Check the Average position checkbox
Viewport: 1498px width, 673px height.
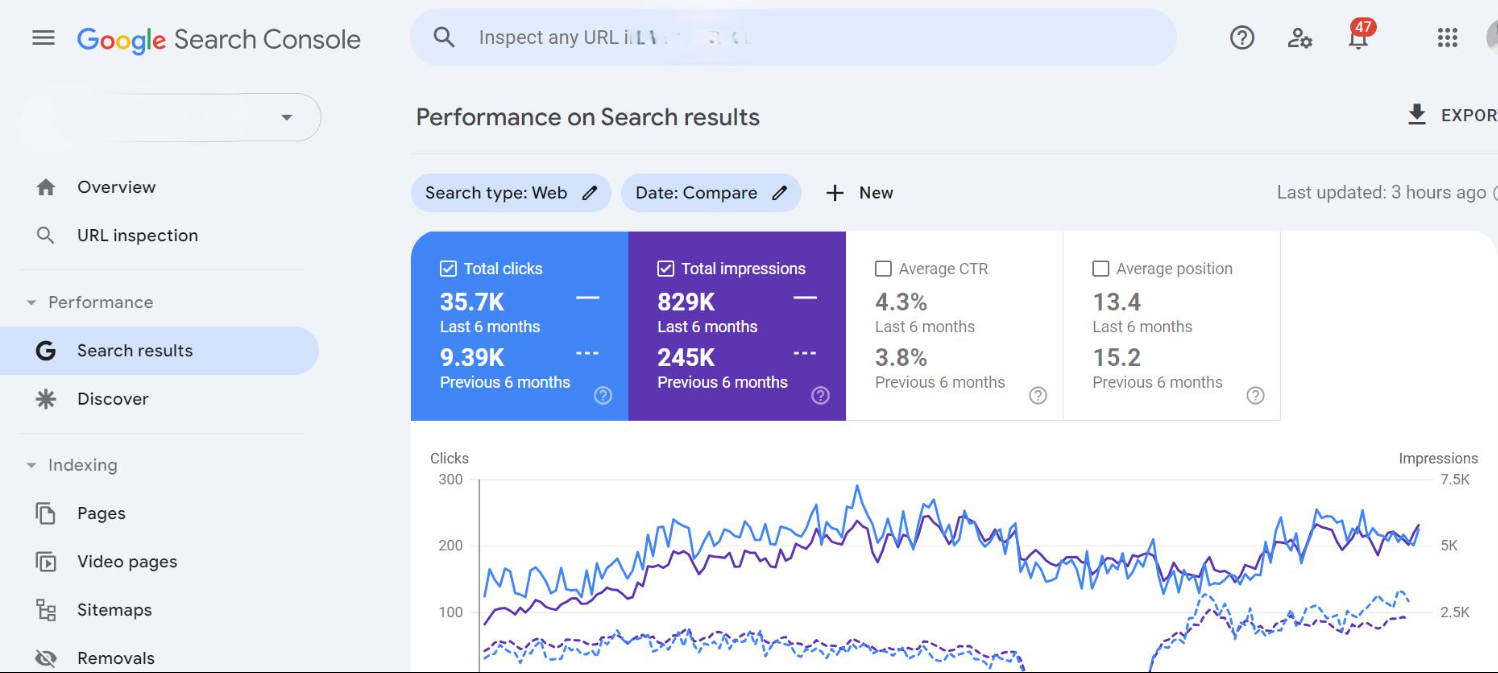coord(1101,269)
